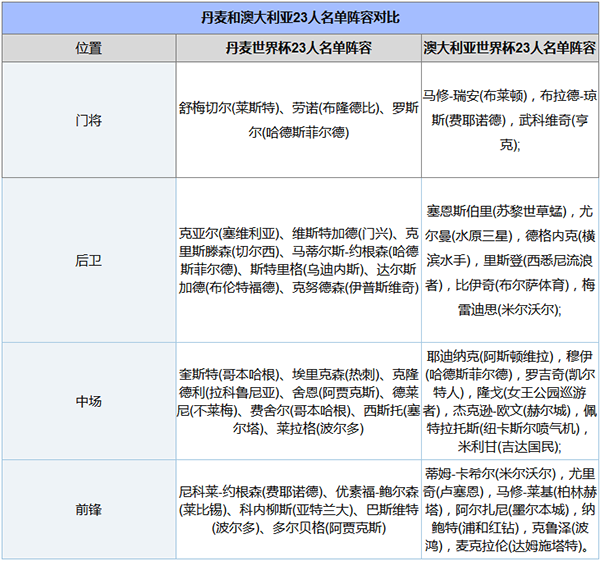The image size is (600, 561).
Task: Click Denmark forwards cell starting 尼科莱-约根森(费耶诺德)
Action: coord(298,509)
